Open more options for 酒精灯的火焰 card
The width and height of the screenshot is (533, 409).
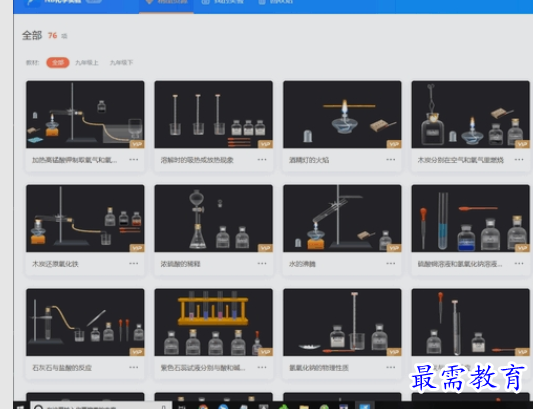[391, 159]
